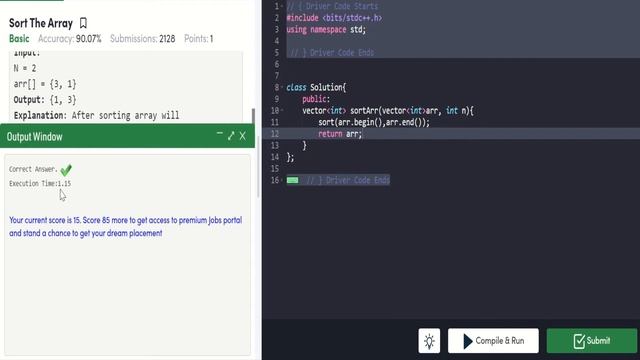
Task: Click the green correct answer checkmark
Action: 66,169
